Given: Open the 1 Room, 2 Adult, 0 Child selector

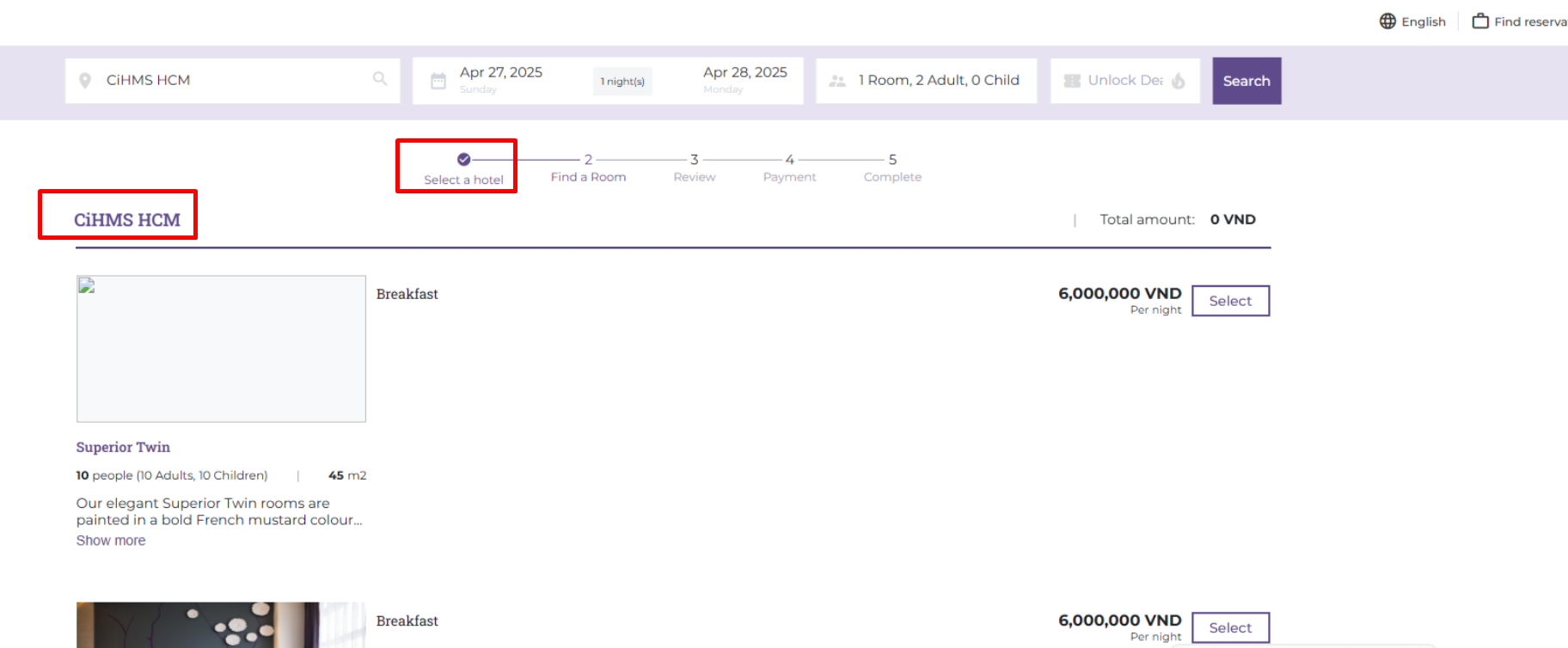Looking at the screenshot, I should (x=938, y=80).
